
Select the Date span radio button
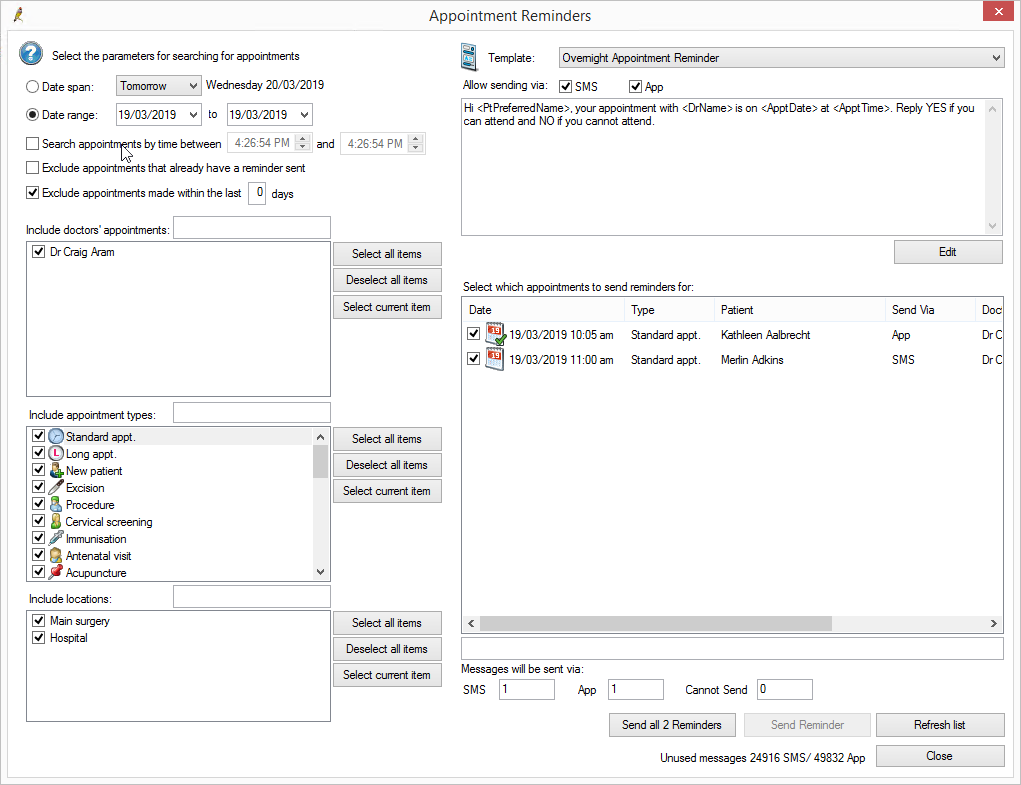pos(33,87)
